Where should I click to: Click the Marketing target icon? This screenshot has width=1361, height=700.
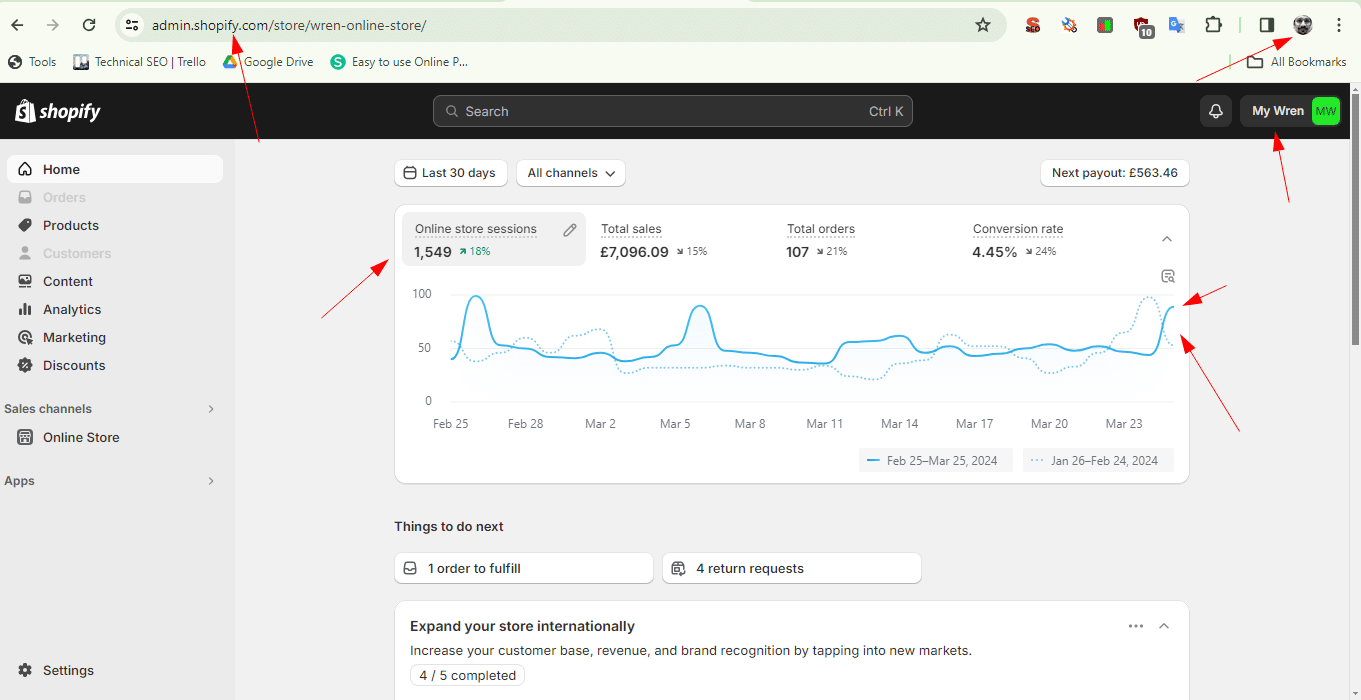pos(25,337)
